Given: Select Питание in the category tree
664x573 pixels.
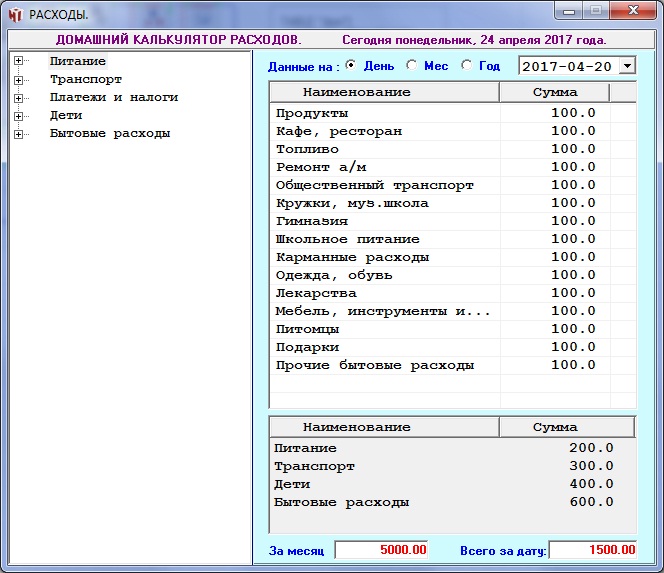Looking at the screenshot, I should (77, 61).
